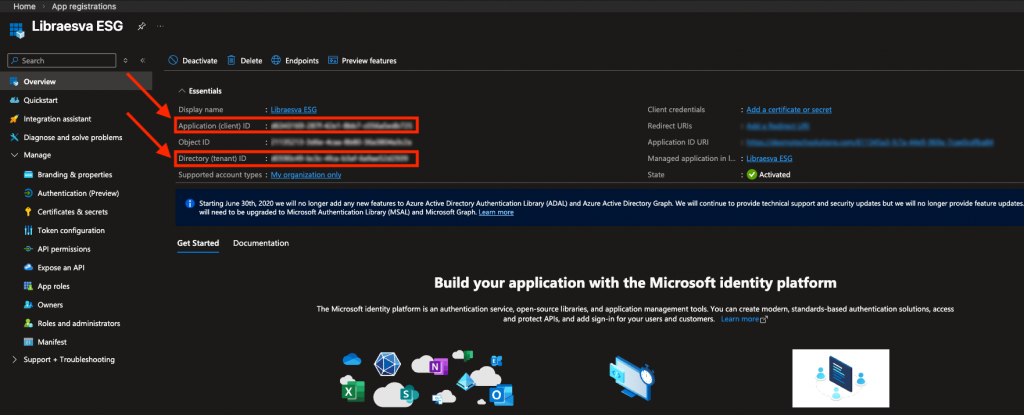The image size is (1024, 415).
Task: Switch to the Get Started tab
Action: (x=198, y=243)
